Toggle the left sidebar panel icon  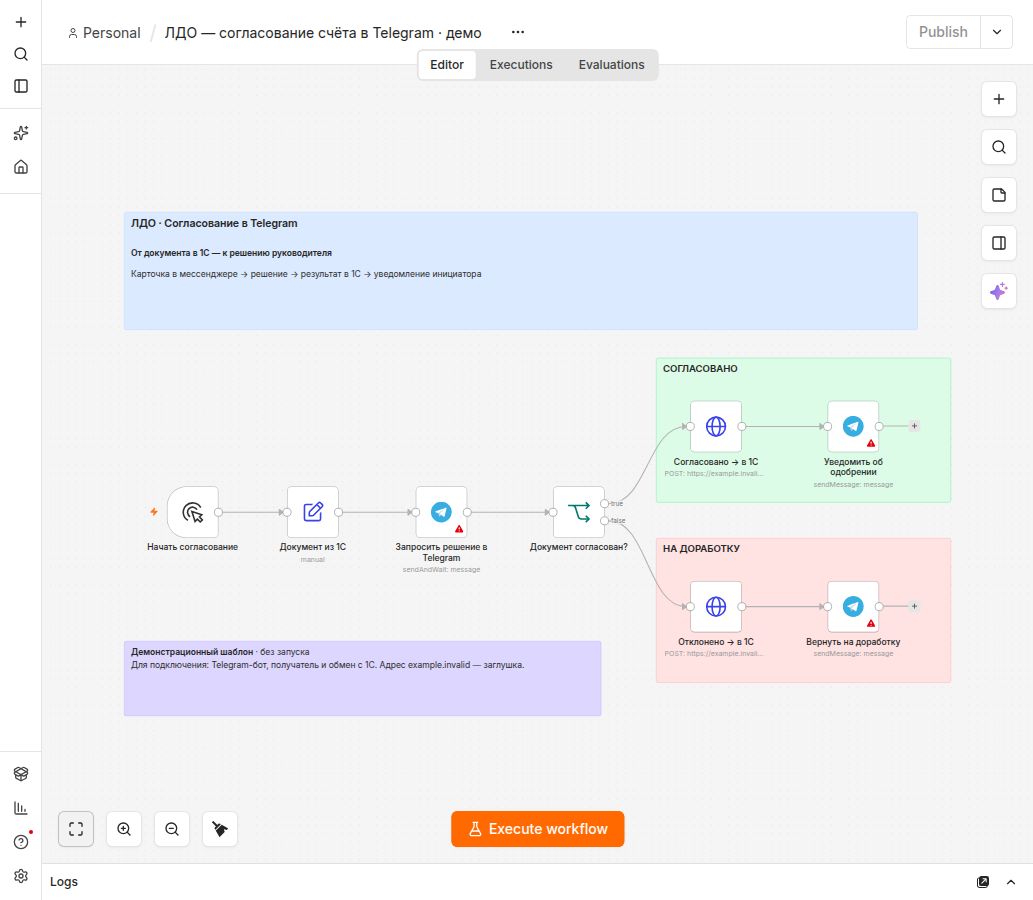click(21, 86)
